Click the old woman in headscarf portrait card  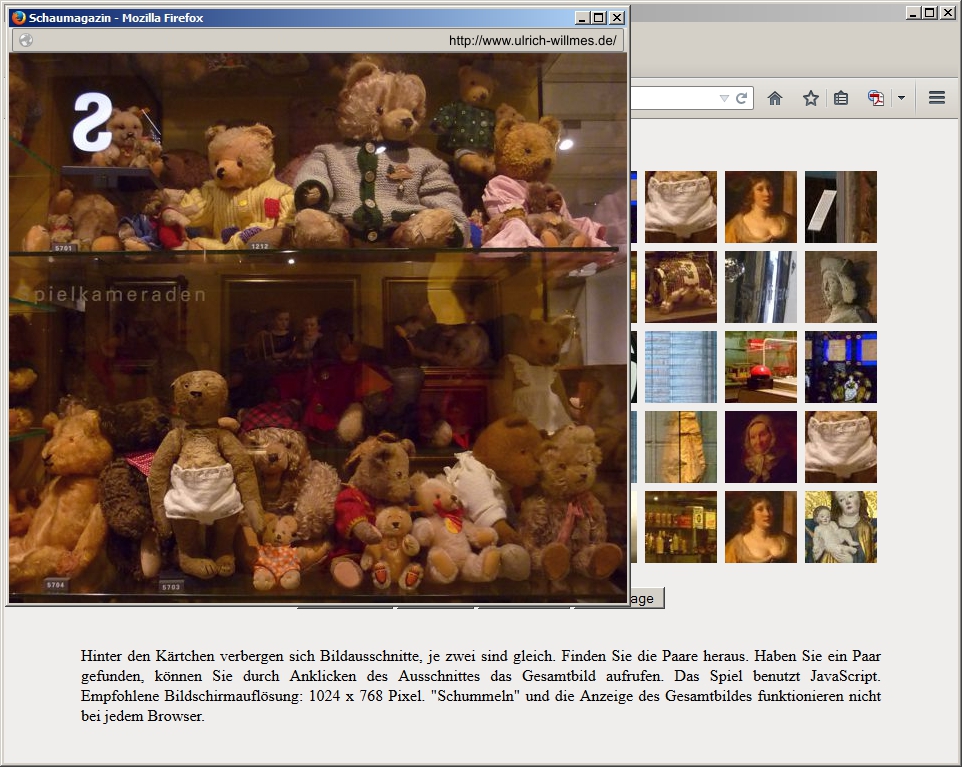tap(761, 447)
